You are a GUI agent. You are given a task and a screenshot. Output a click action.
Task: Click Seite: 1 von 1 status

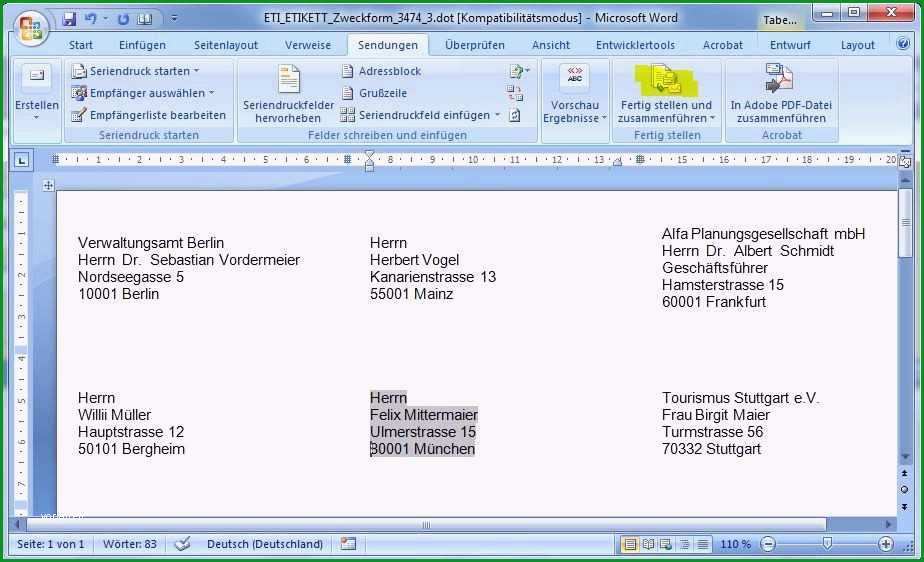pos(51,544)
